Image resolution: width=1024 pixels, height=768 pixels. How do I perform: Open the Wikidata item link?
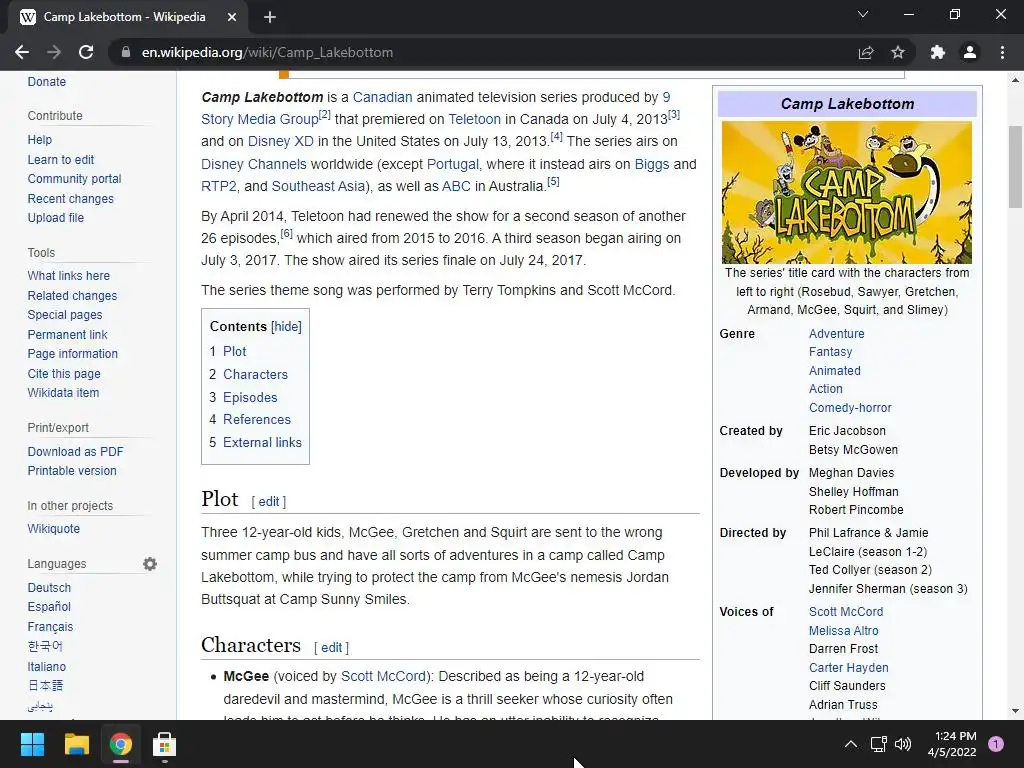tap(63, 392)
